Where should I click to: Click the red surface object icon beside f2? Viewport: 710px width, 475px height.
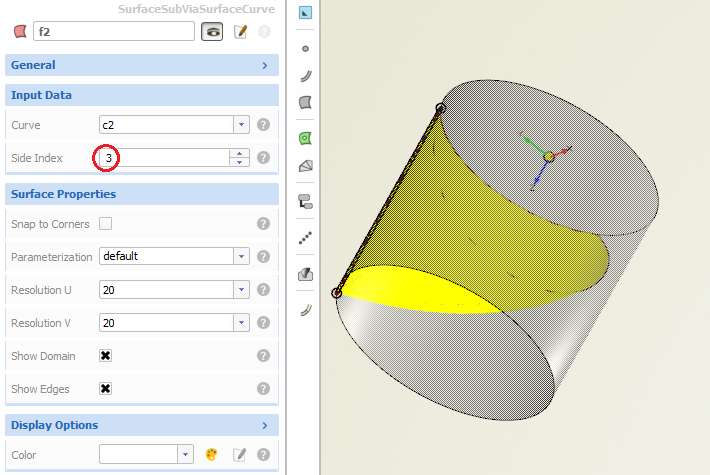click(x=20, y=31)
